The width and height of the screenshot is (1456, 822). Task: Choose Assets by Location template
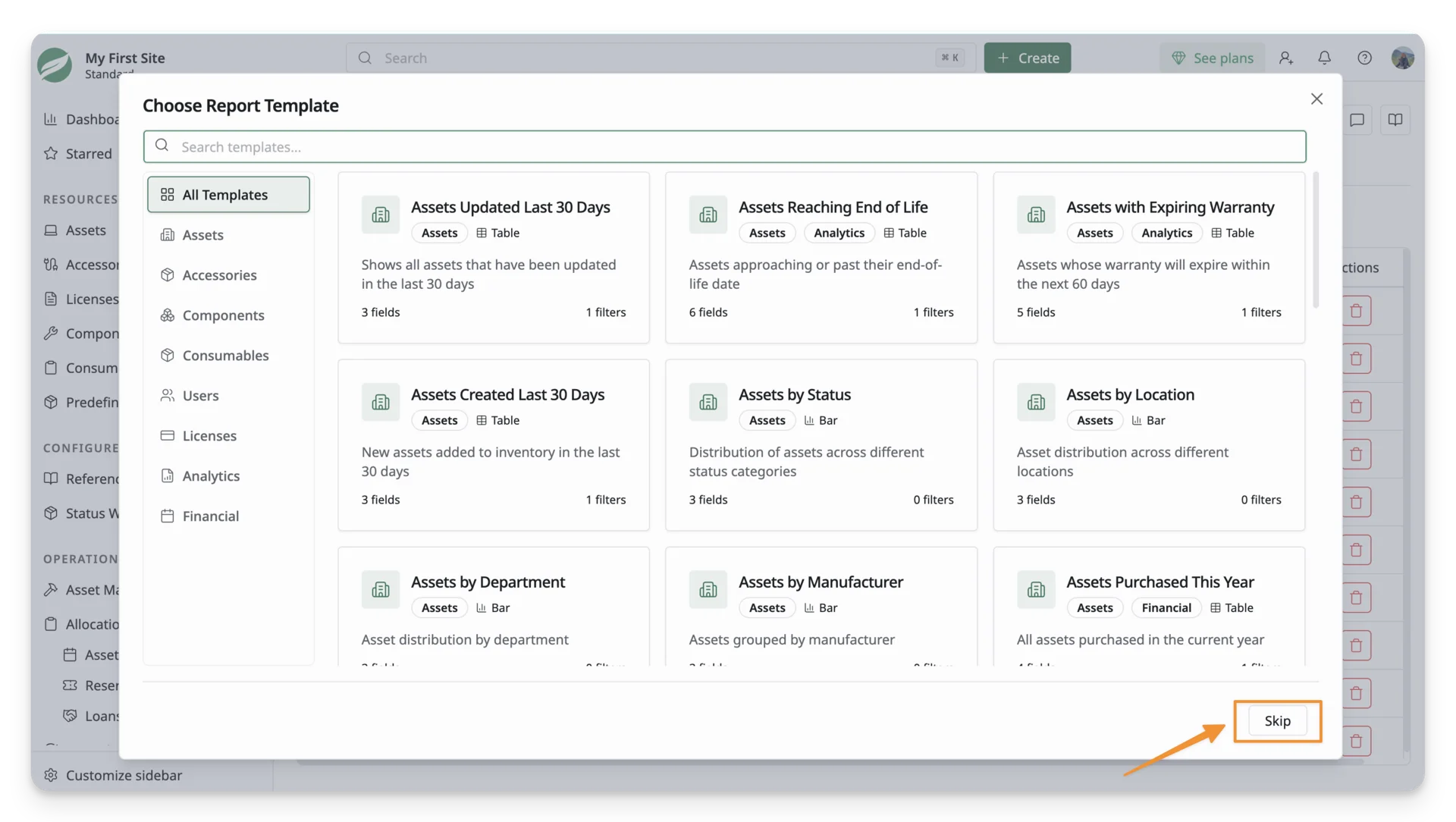1149,444
